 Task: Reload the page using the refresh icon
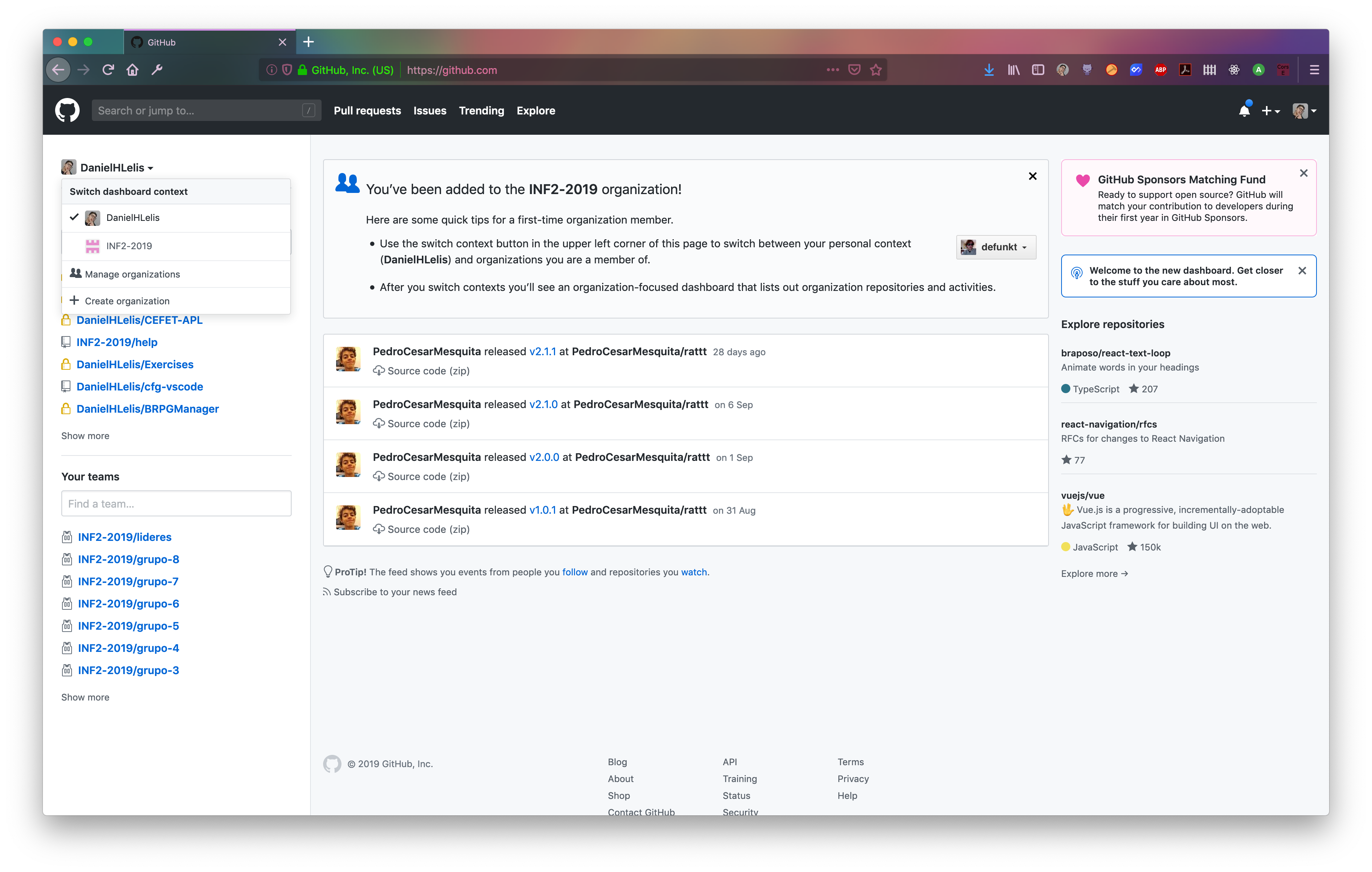click(108, 70)
